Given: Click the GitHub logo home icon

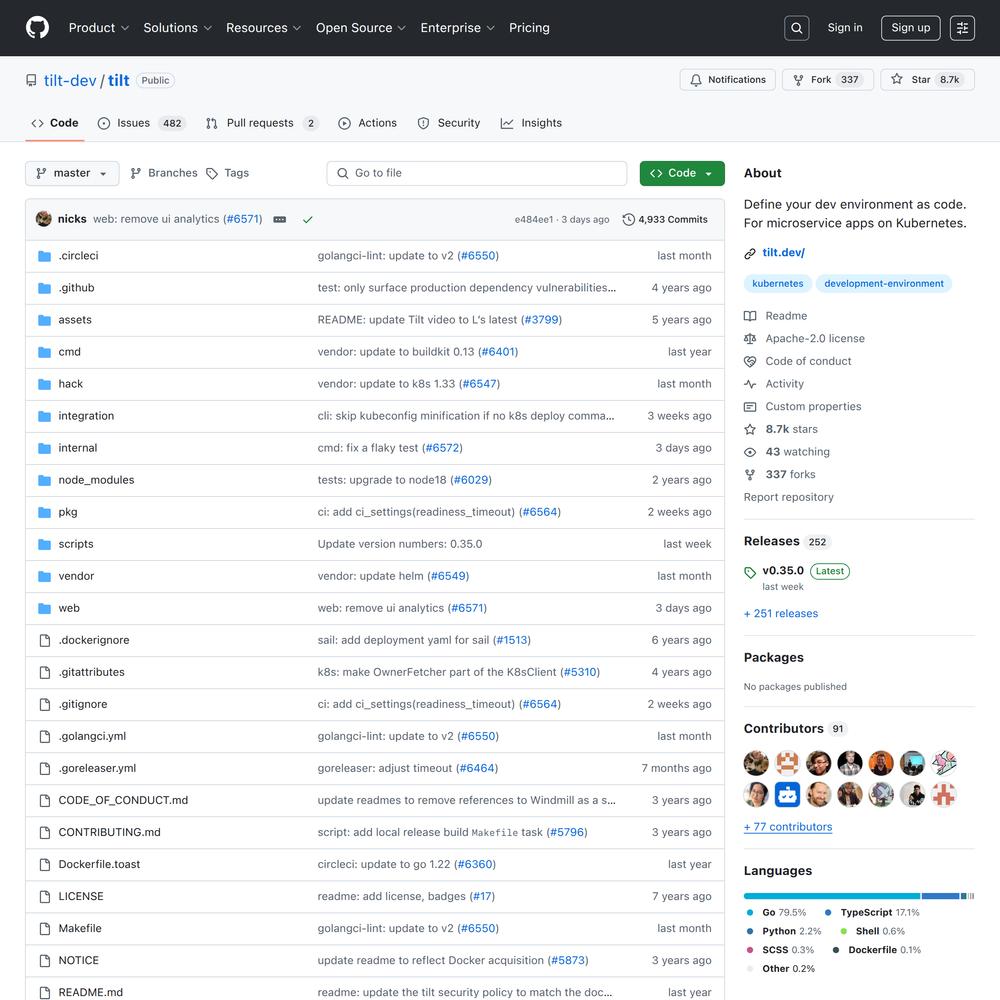Looking at the screenshot, I should click(x=37, y=27).
